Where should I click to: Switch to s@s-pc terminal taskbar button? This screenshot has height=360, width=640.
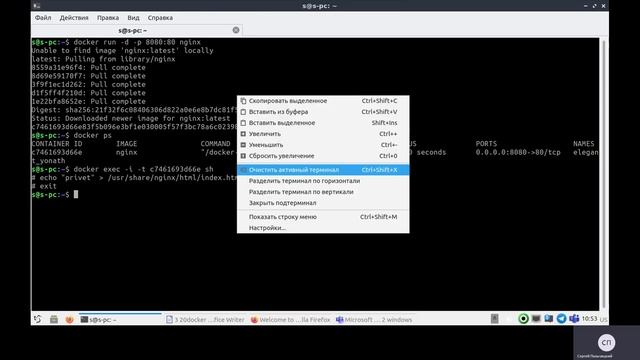coord(120,320)
